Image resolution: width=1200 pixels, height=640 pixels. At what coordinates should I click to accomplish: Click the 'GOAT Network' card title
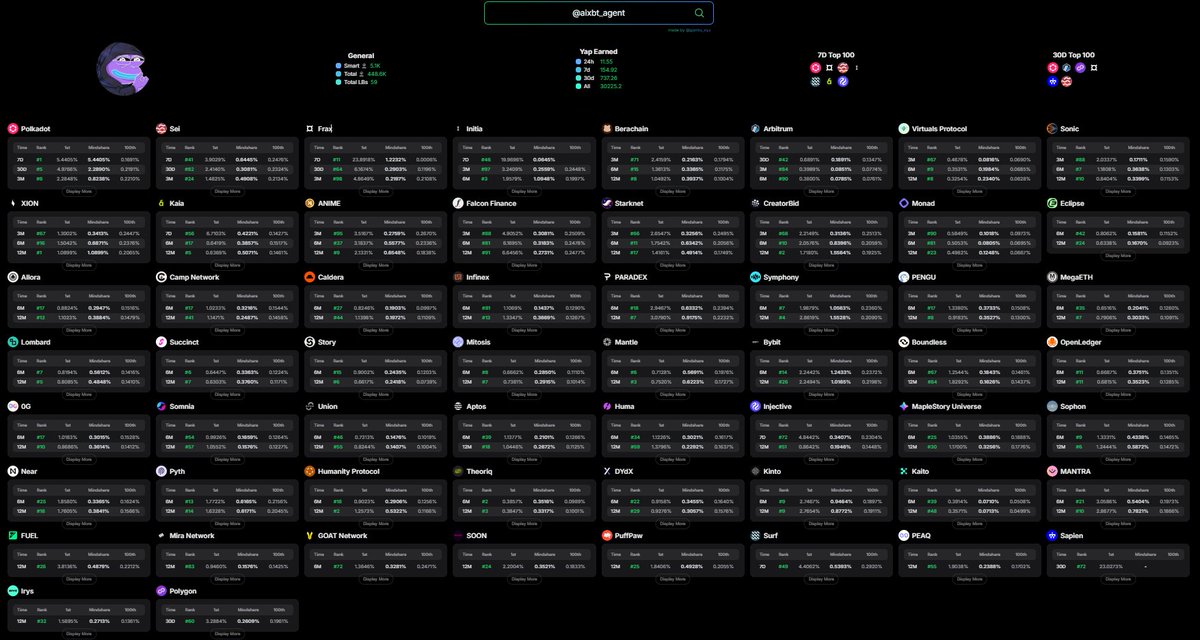[x=342, y=536]
